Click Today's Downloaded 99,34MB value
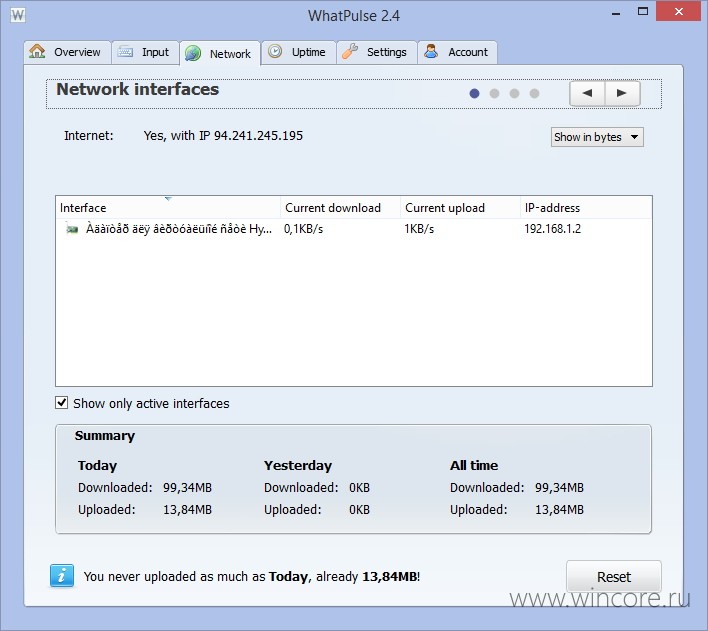Image resolution: width=708 pixels, height=631 pixels. click(x=187, y=488)
